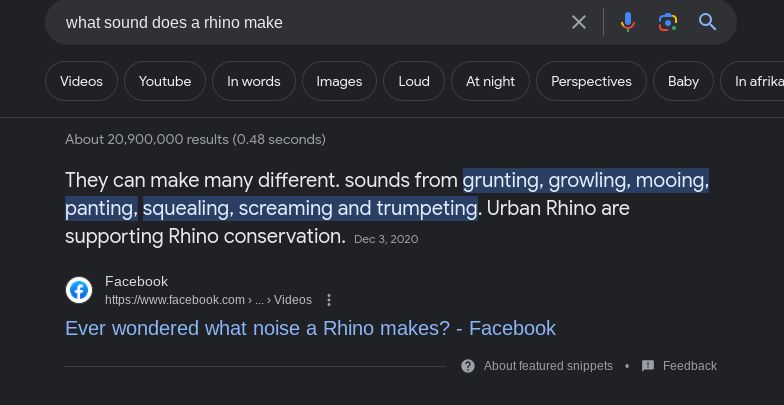Select the Baby filter chip
The height and width of the screenshot is (405, 784).
click(x=683, y=82)
